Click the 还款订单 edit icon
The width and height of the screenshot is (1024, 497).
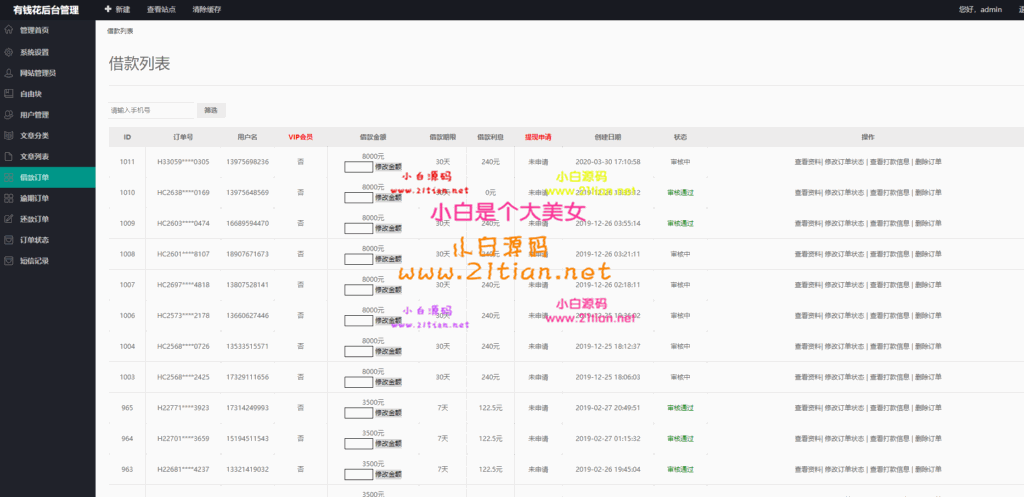click(x=8, y=219)
